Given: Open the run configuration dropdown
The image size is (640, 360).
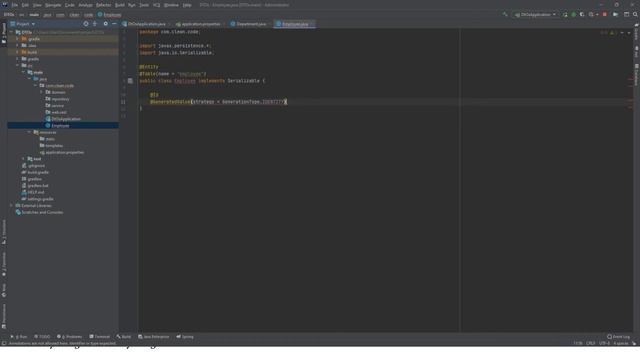Looking at the screenshot, I should 535,15.
